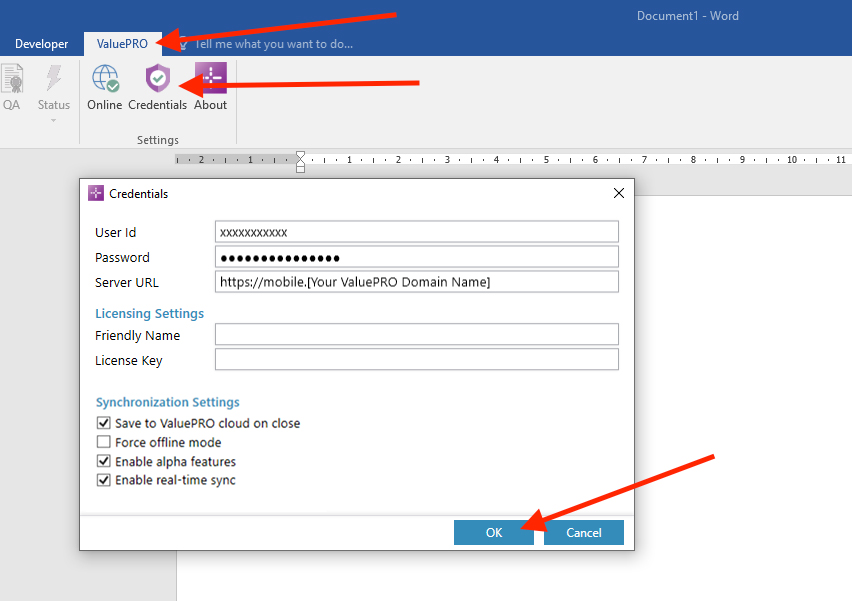
Task: Toggle the Online globe button
Action: tap(105, 87)
